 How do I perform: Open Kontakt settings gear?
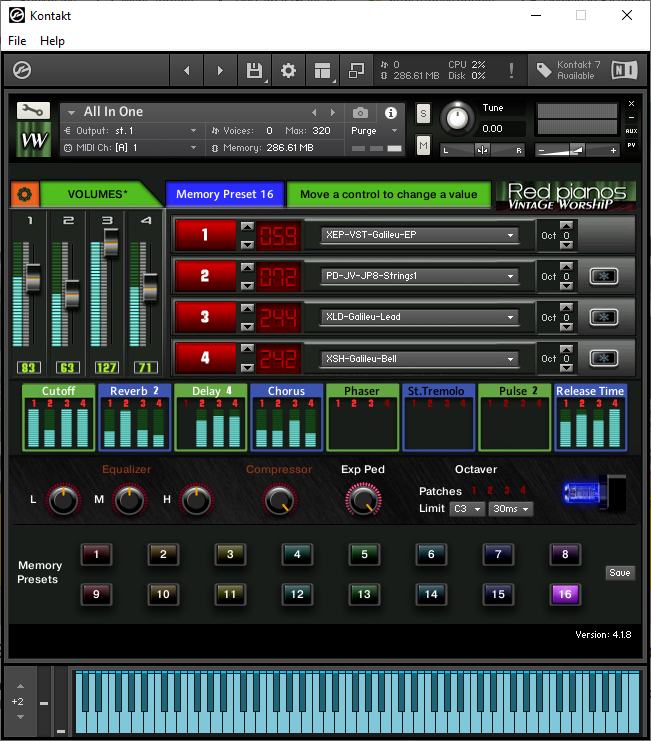pyautogui.click(x=288, y=70)
